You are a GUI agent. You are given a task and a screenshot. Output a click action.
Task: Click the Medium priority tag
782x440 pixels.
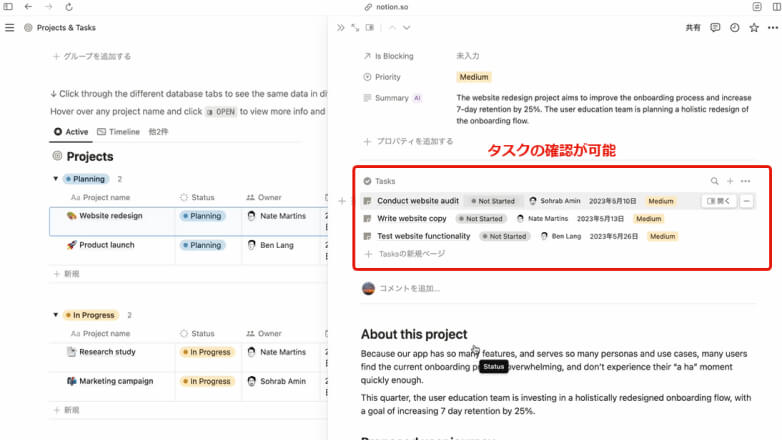pos(474,76)
